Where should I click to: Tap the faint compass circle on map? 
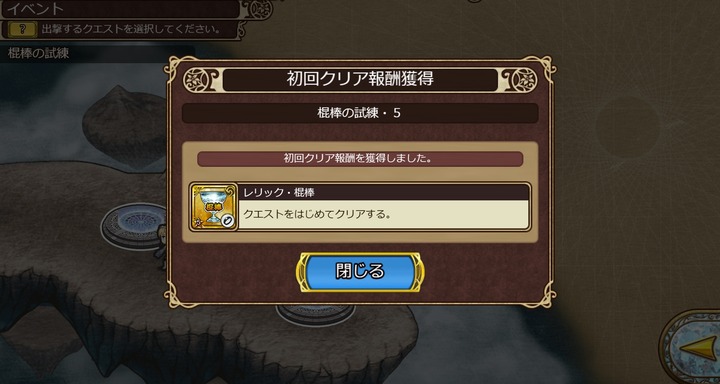pyautogui.click(x=627, y=127)
